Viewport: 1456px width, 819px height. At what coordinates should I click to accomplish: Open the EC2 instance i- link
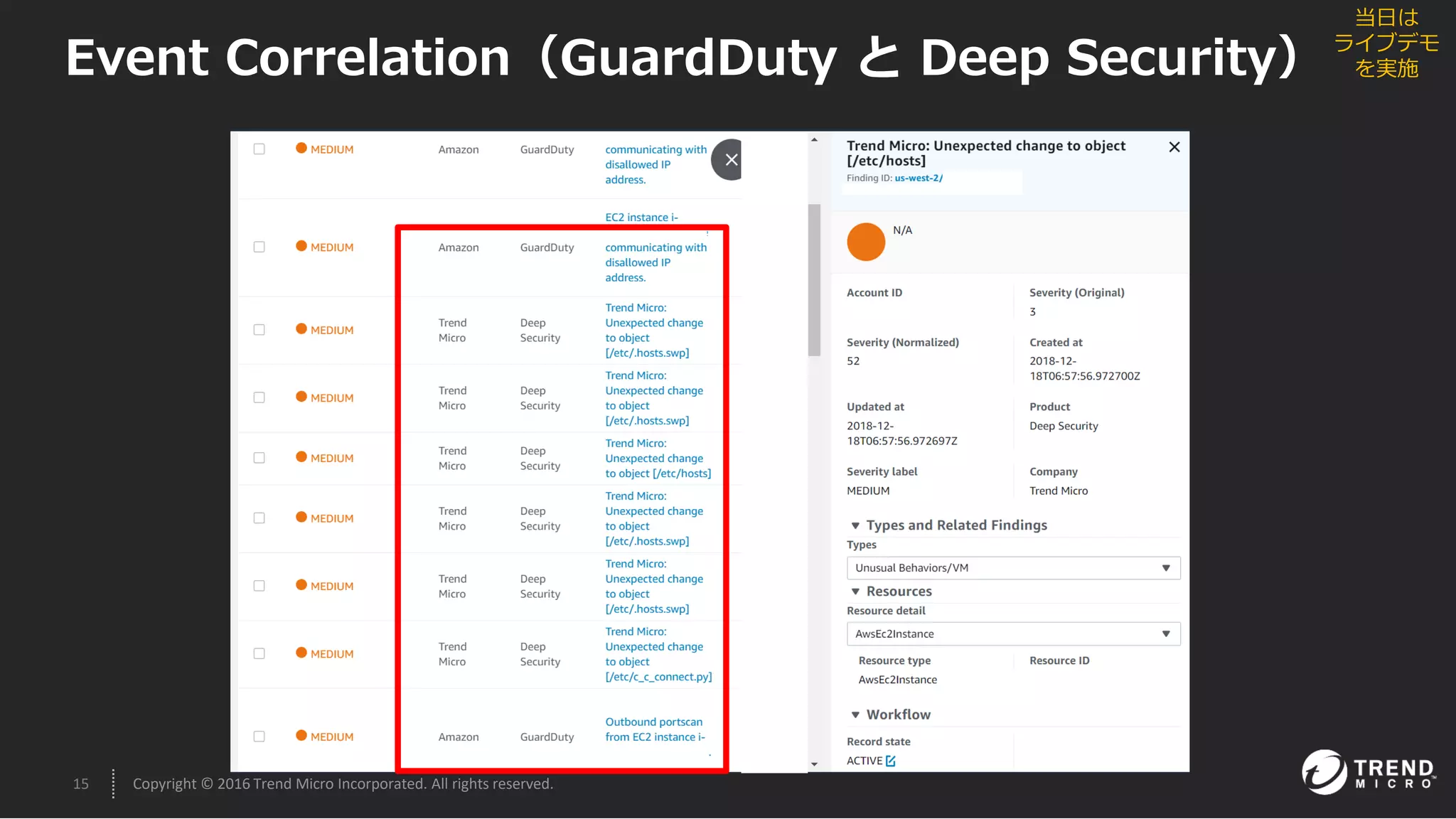pyautogui.click(x=641, y=218)
